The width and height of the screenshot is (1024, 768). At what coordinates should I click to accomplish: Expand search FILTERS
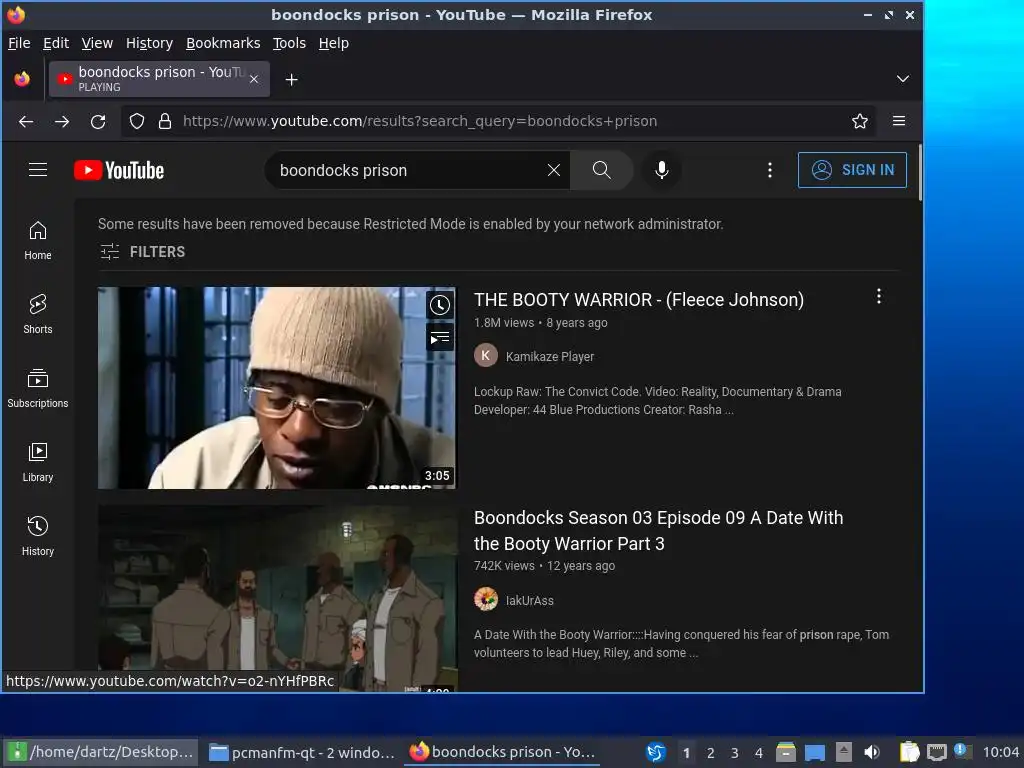pos(143,252)
